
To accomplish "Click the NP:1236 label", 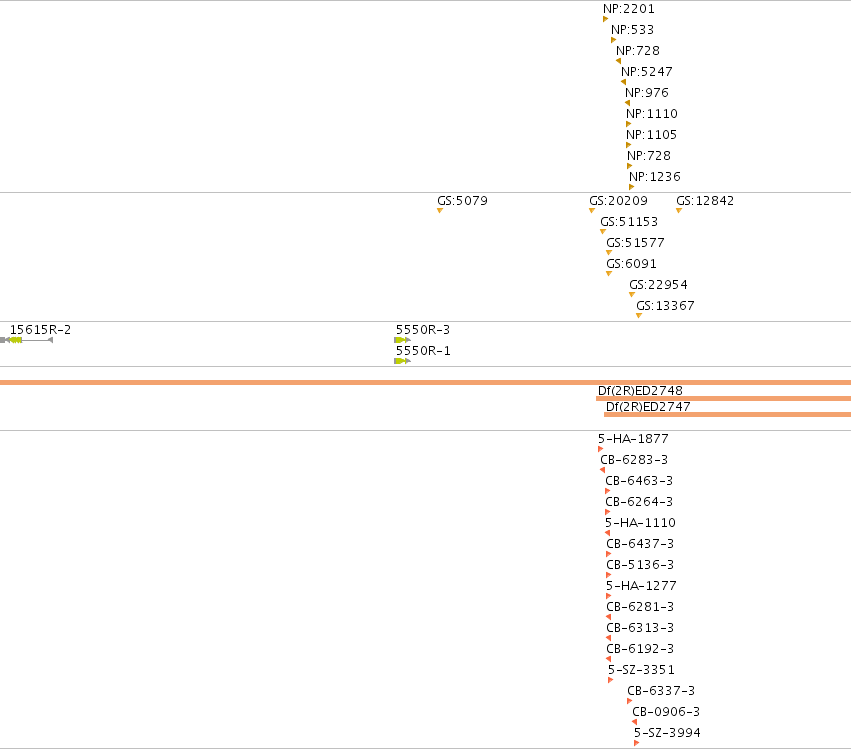I will 655,177.
